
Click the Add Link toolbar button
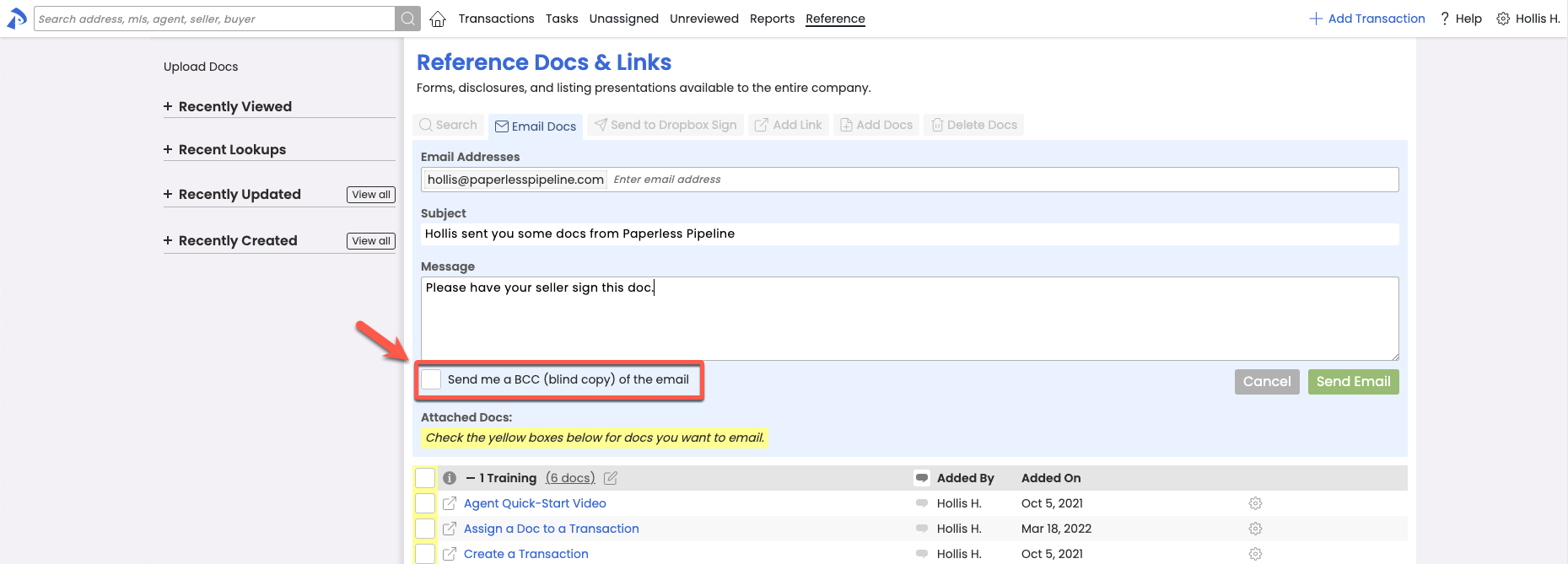[789, 125]
